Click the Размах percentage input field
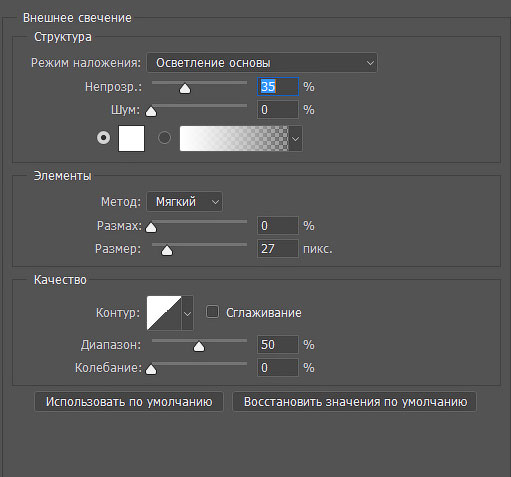Viewport: 511px width, 477px height. [278, 226]
